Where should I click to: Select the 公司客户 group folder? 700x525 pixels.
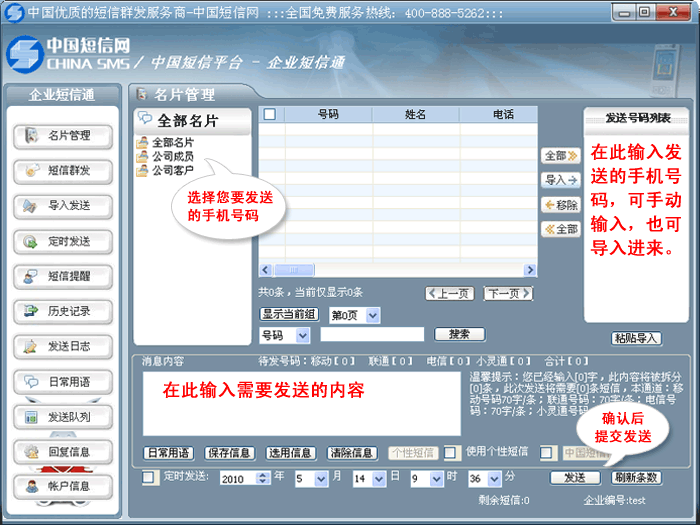pyautogui.click(x=166, y=170)
